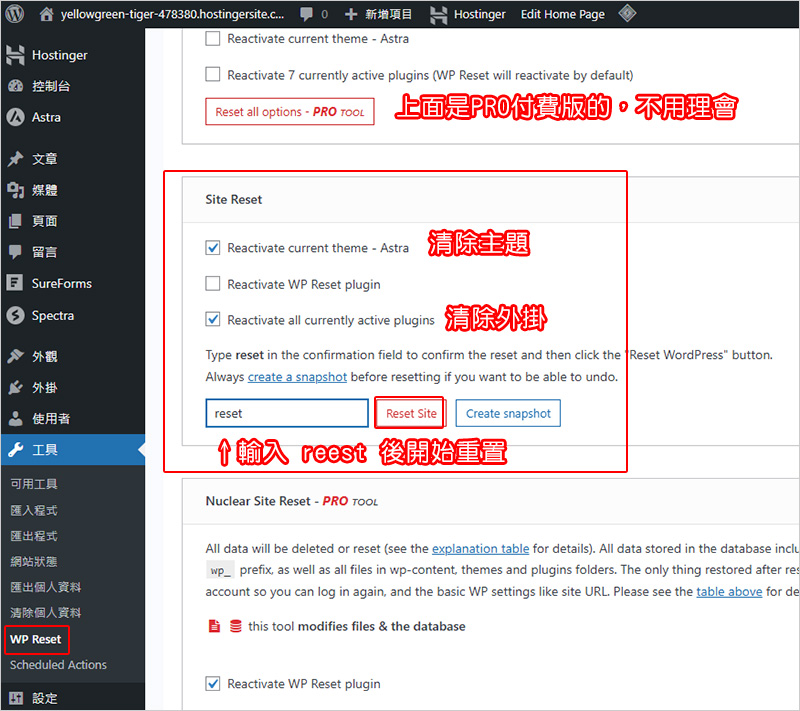Open Spectra from its sidebar icon

coord(15,315)
